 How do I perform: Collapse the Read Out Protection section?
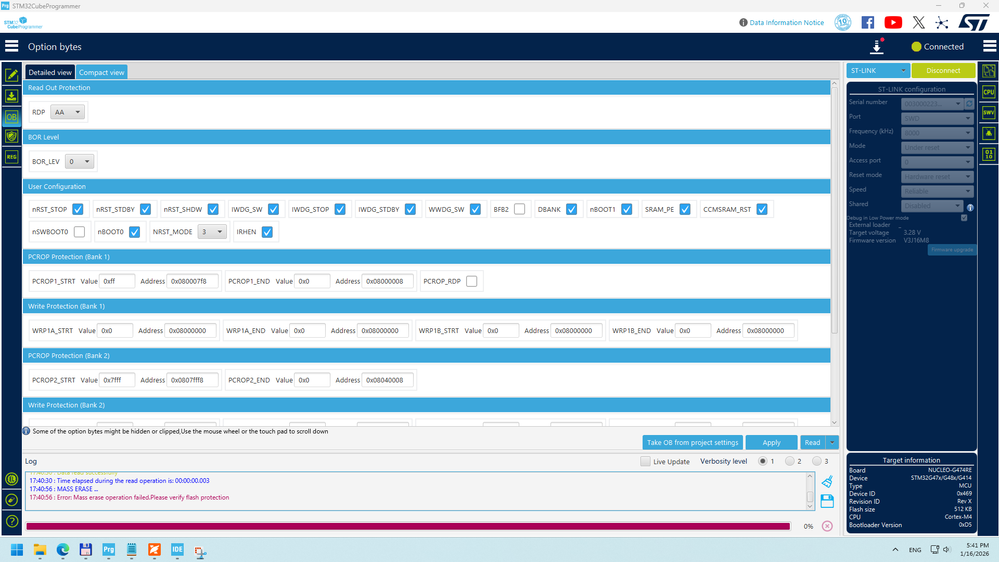pyautogui.click(x=427, y=88)
